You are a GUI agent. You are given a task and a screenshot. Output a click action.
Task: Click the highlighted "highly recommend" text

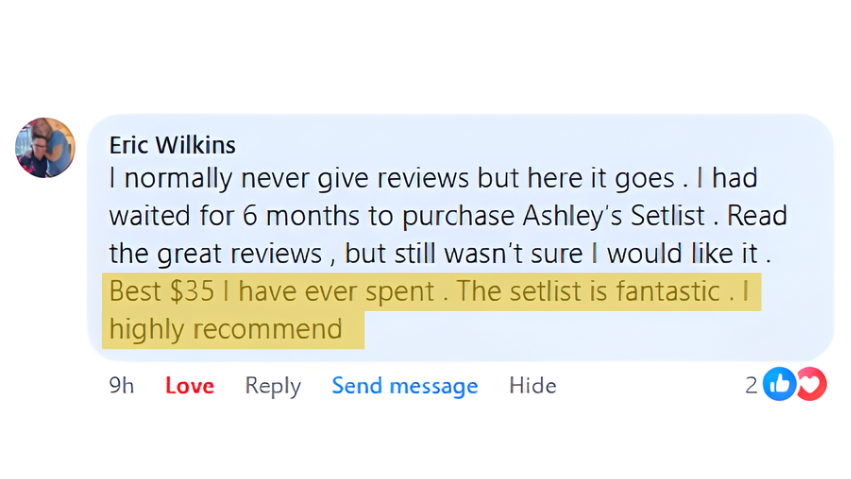(x=225, y=328)
